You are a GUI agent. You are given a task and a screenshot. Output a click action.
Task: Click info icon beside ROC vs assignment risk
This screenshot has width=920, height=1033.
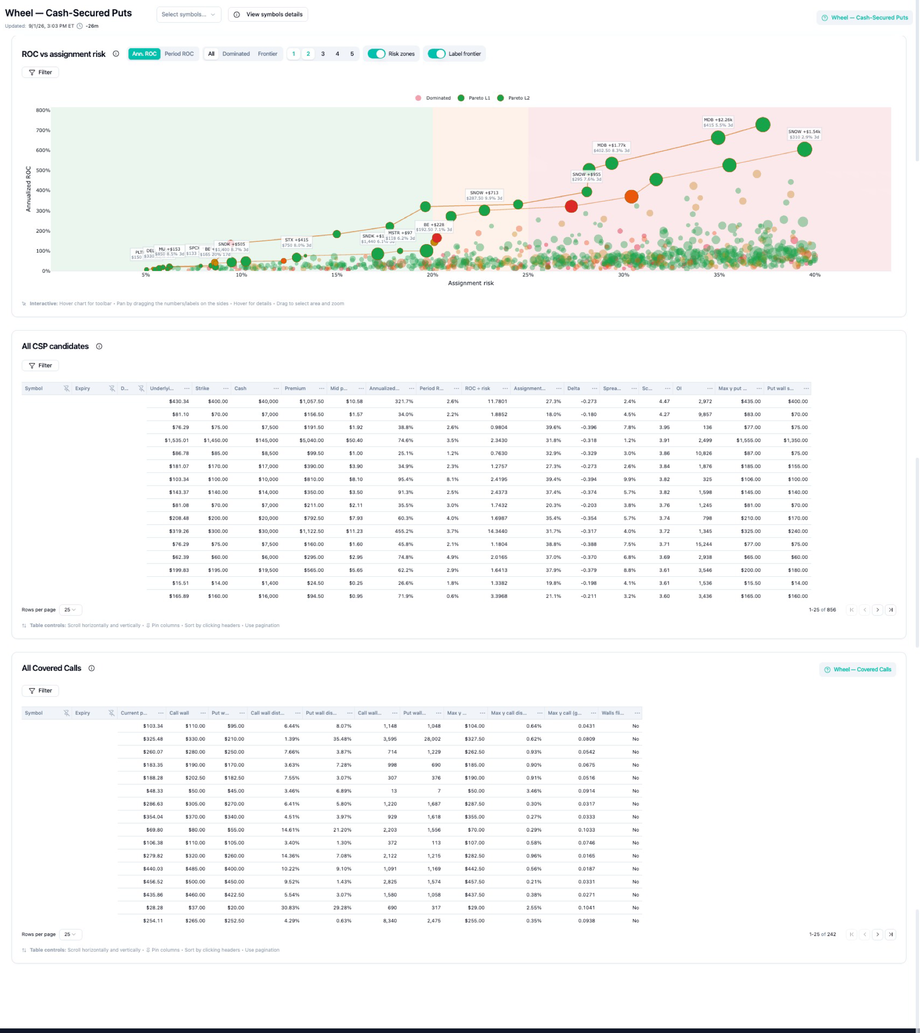[x=116, y=54]
